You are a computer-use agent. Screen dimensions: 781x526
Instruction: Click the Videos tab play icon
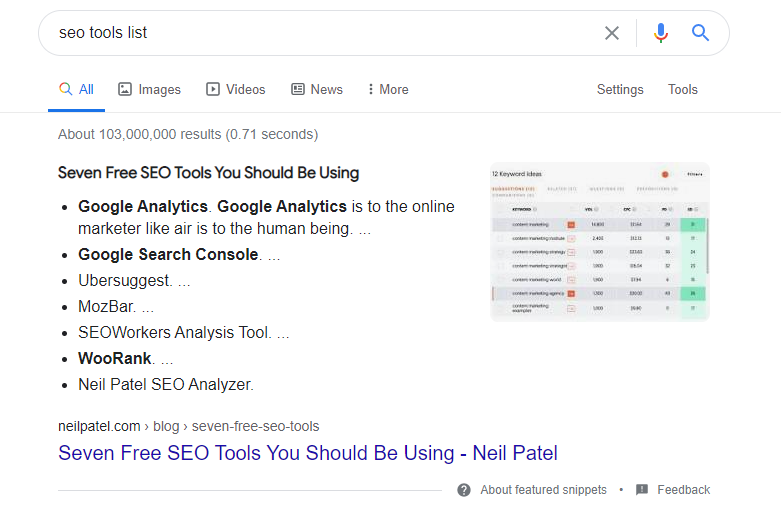tap(213, 89)
